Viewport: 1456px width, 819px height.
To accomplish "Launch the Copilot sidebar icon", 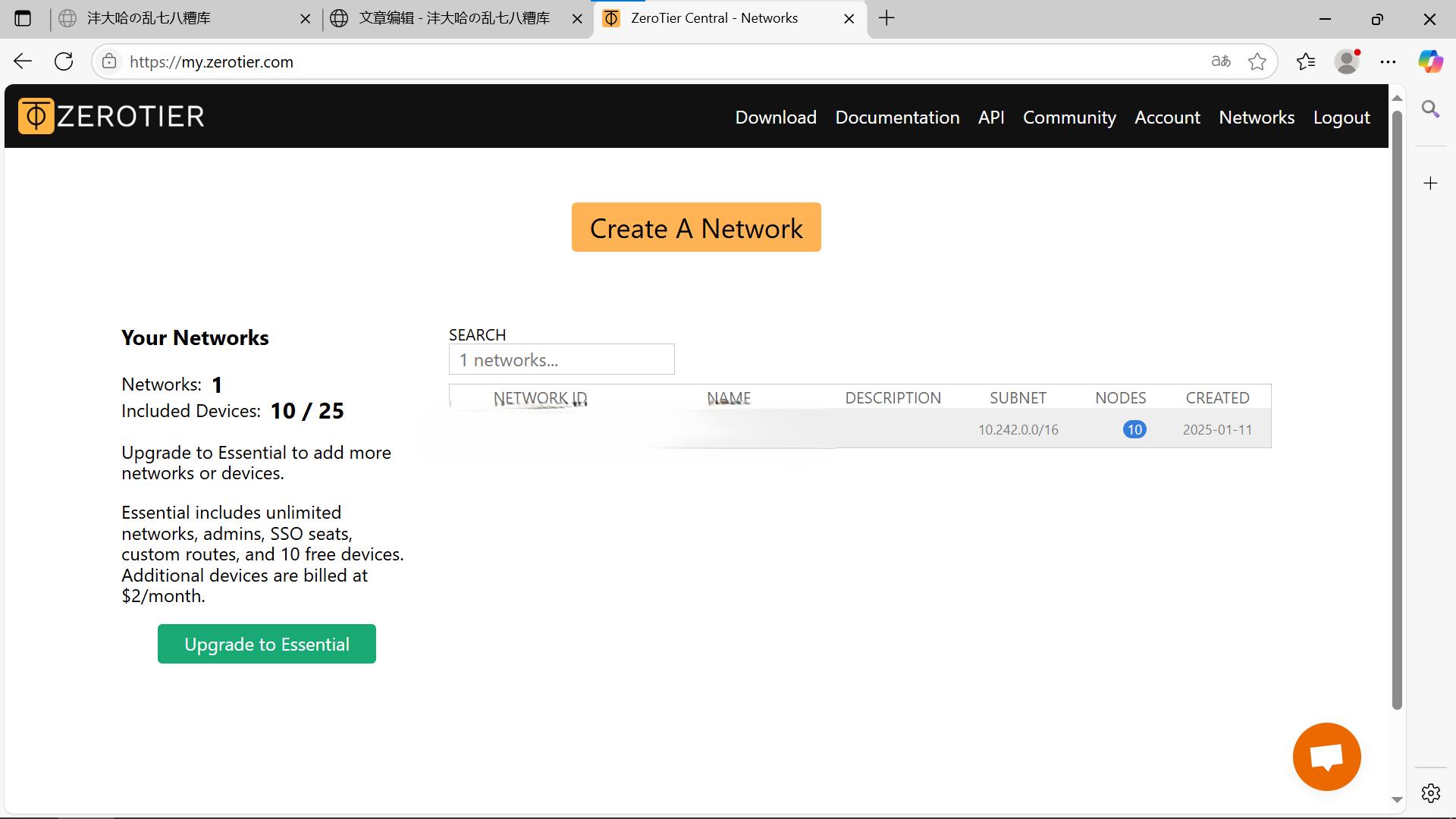I will (x=1430, y=61).
